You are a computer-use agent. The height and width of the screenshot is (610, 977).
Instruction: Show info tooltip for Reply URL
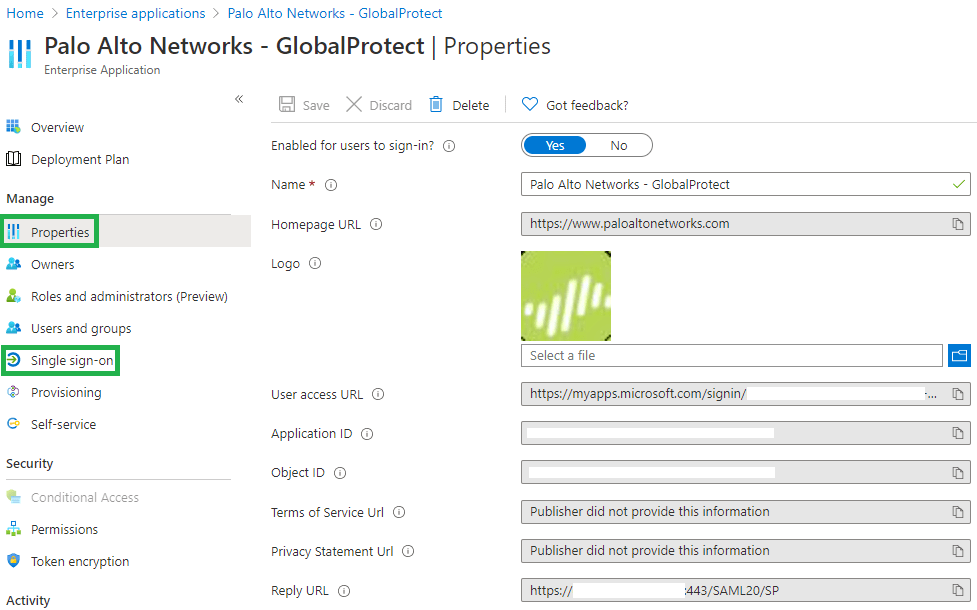(344, 591)
